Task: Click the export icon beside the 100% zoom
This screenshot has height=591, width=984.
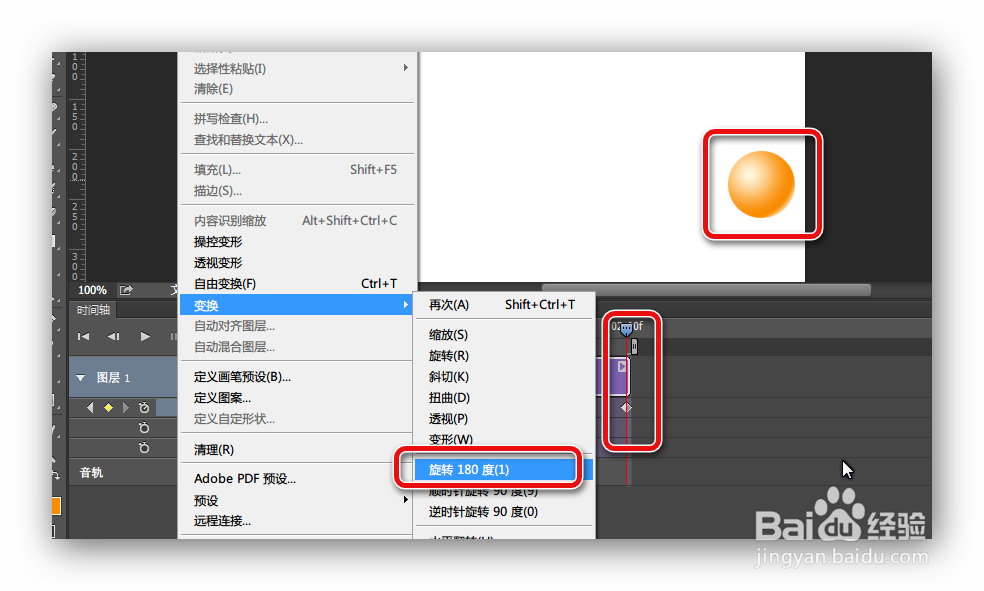Action: [126, 290]
